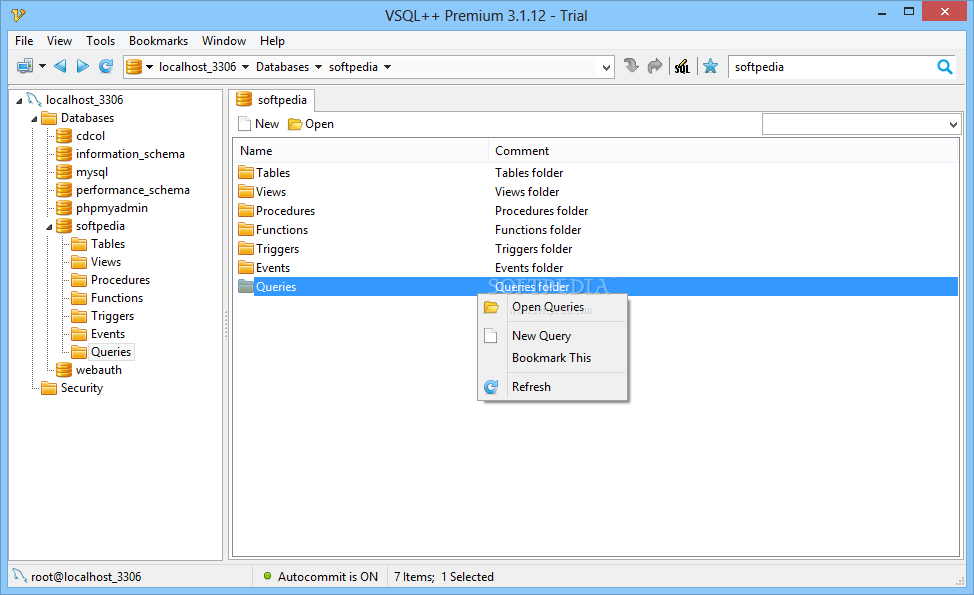Go forward with the blue right arrow
This screenshot has width=974, height=595.
pos(82,66)
